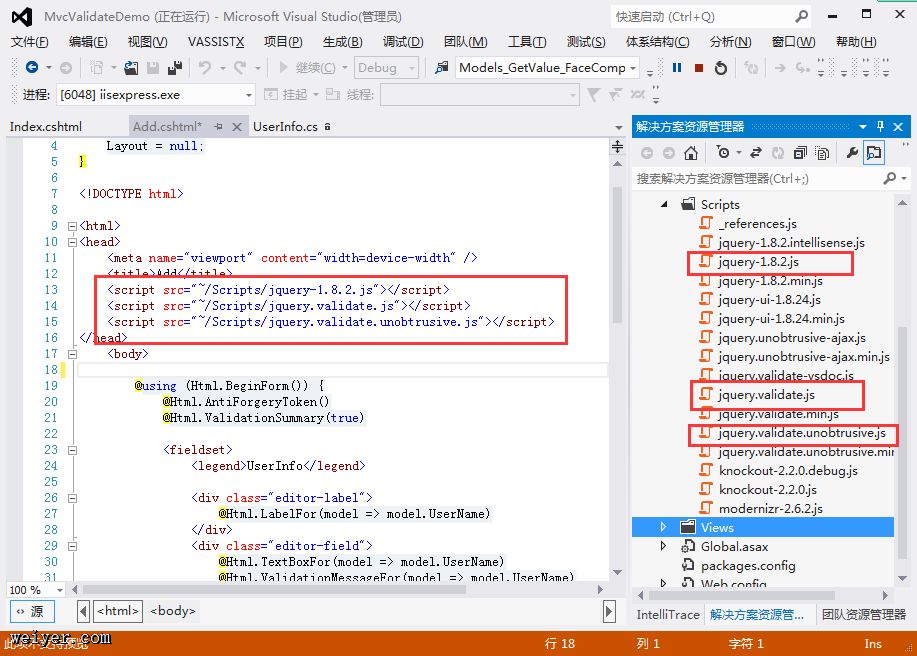The image size is (917, 656).
Task: Click the 源 source view button
Action: [31, 611]
